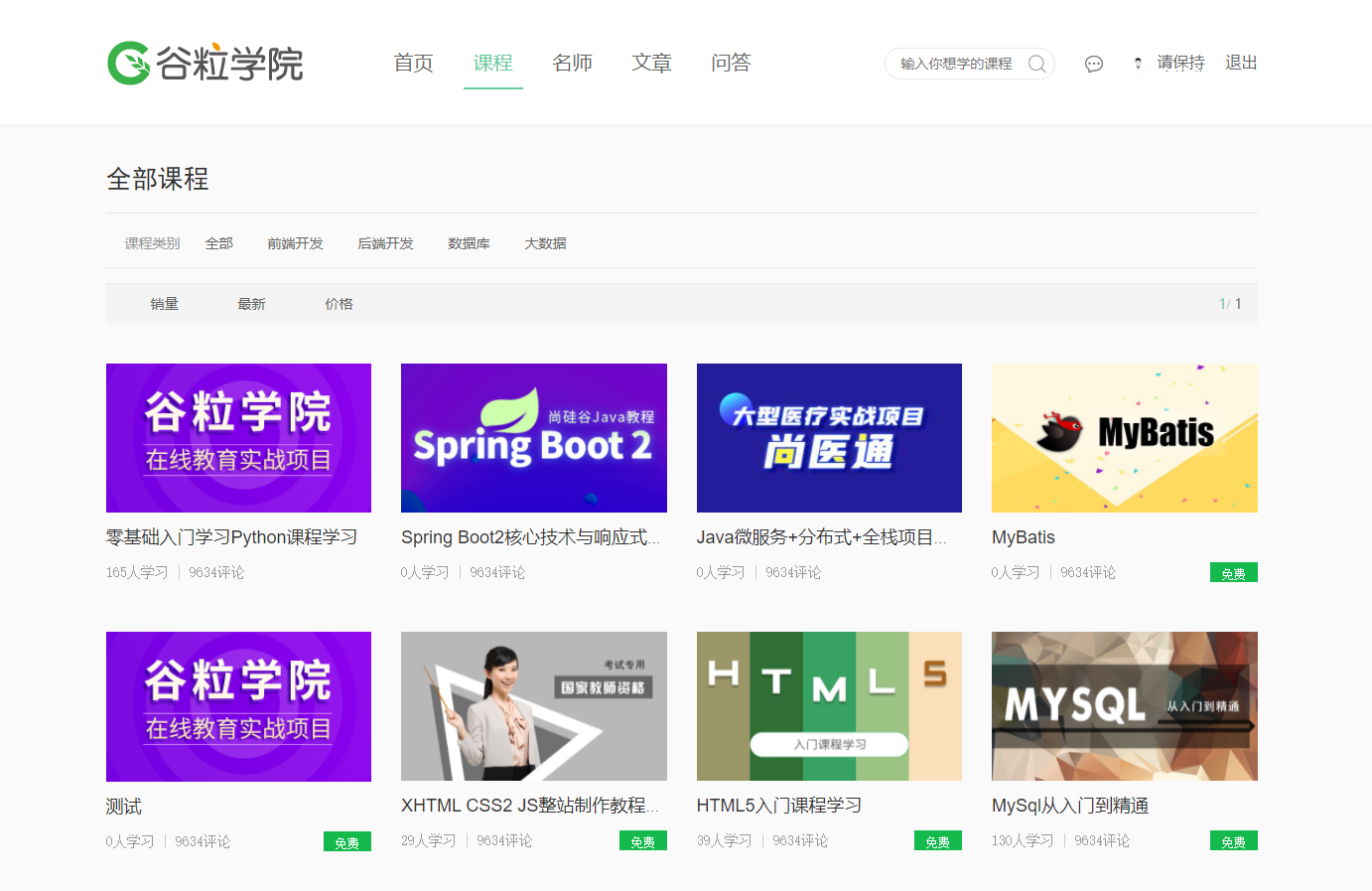Image resolution: width=1372 pixels, height=891 pixels.
Task: Click the 免费 badge on XHTML course
Action: [643, 840]
